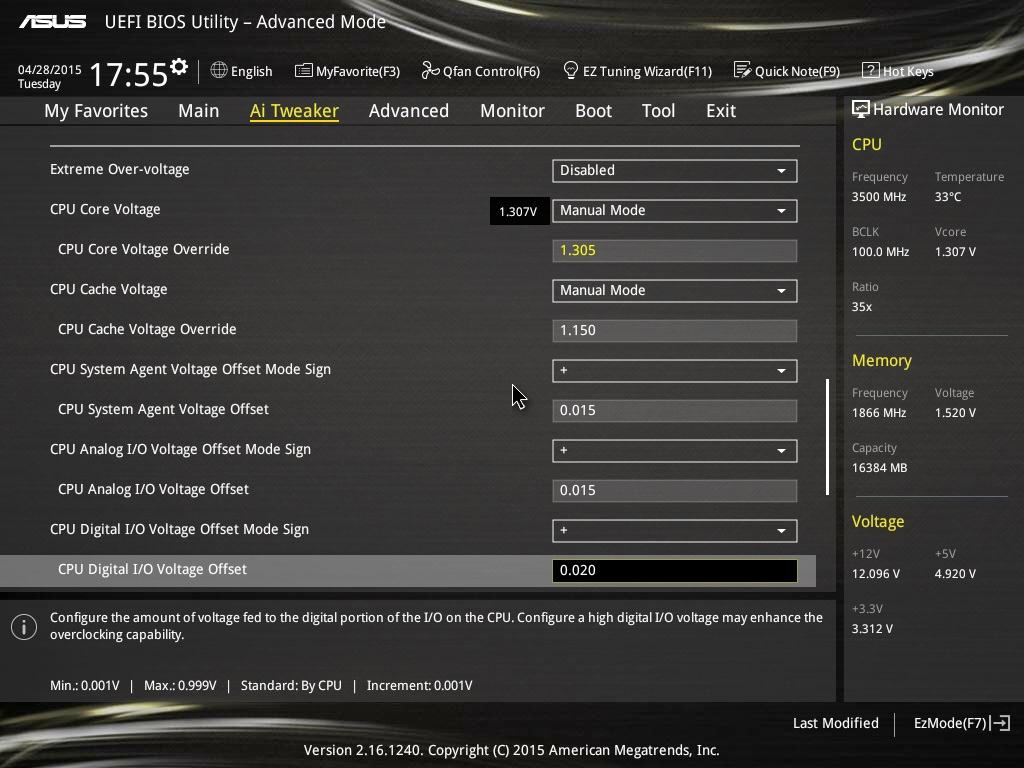Click the settings list scrollbar thumb

(827, 436)
